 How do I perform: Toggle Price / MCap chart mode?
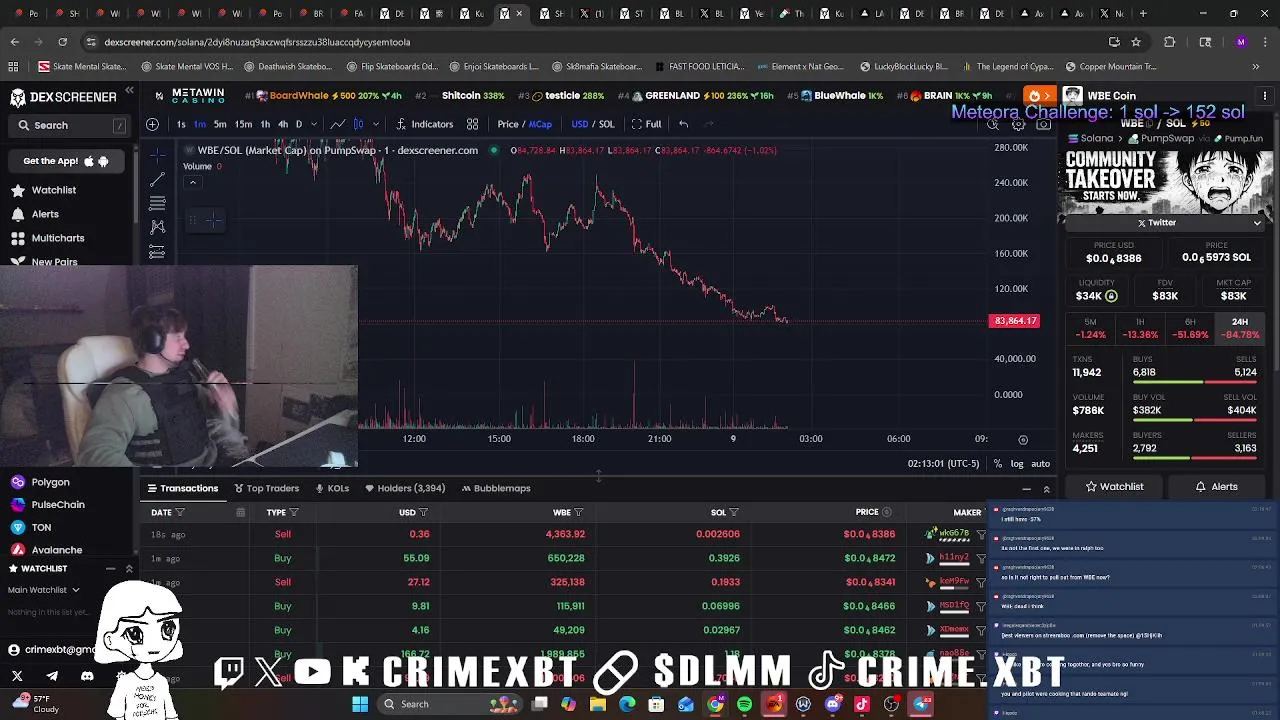tap(525, 124)
